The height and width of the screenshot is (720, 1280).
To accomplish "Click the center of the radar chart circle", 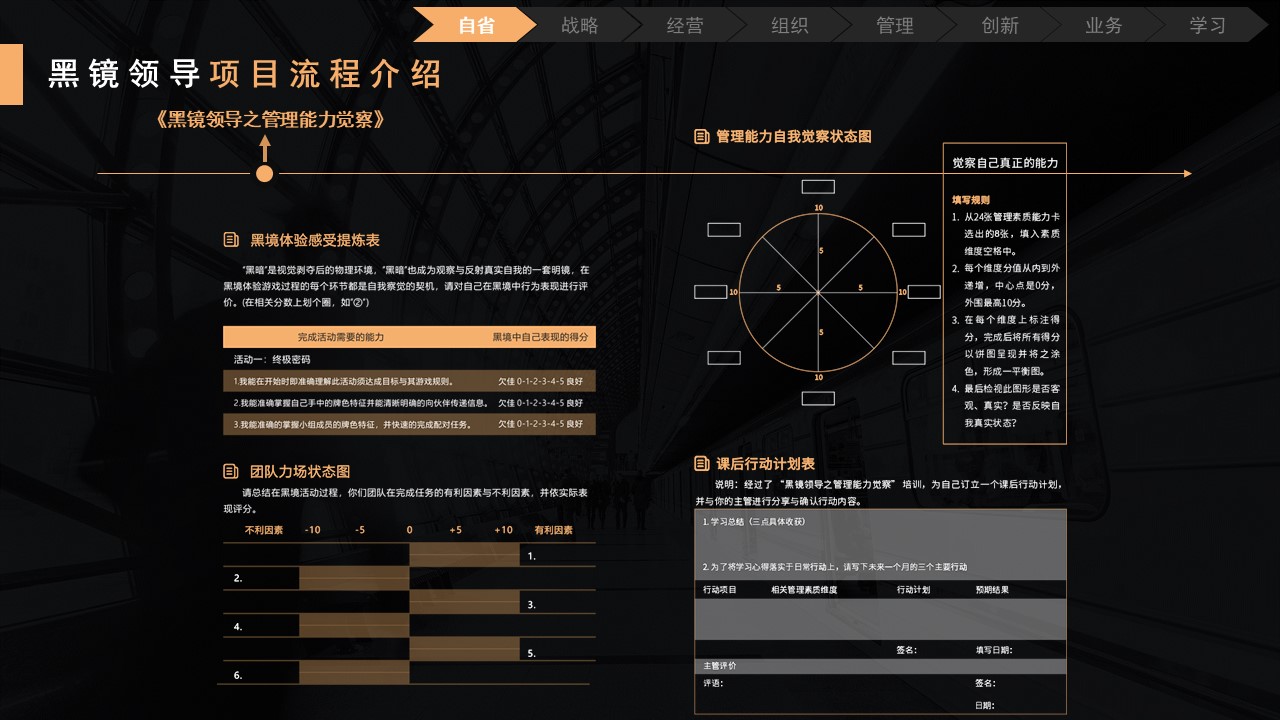I will [x=818, y=291].
